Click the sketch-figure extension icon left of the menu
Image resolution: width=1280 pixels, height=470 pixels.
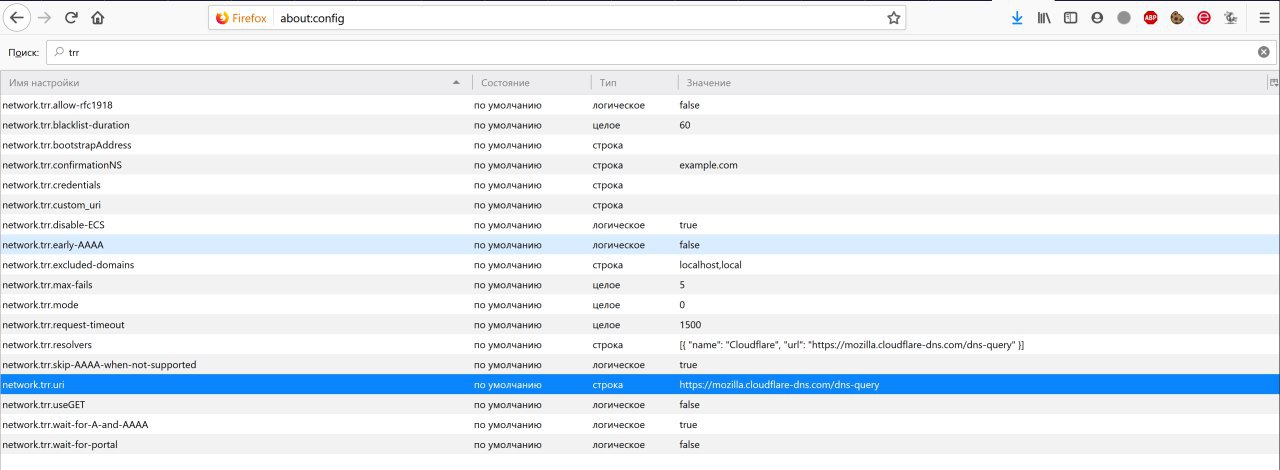[1232, 18]
